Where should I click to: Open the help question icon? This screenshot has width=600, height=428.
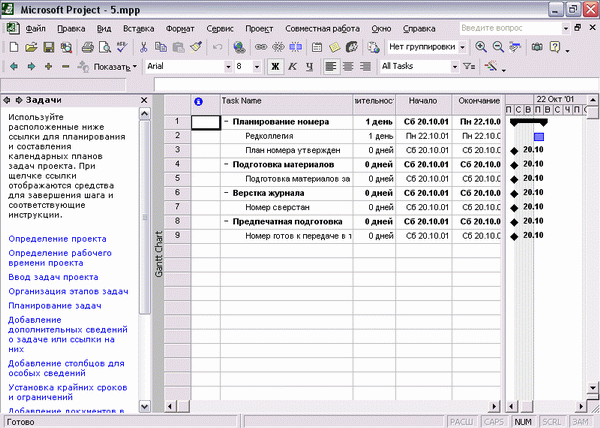[x=554, y=47]
